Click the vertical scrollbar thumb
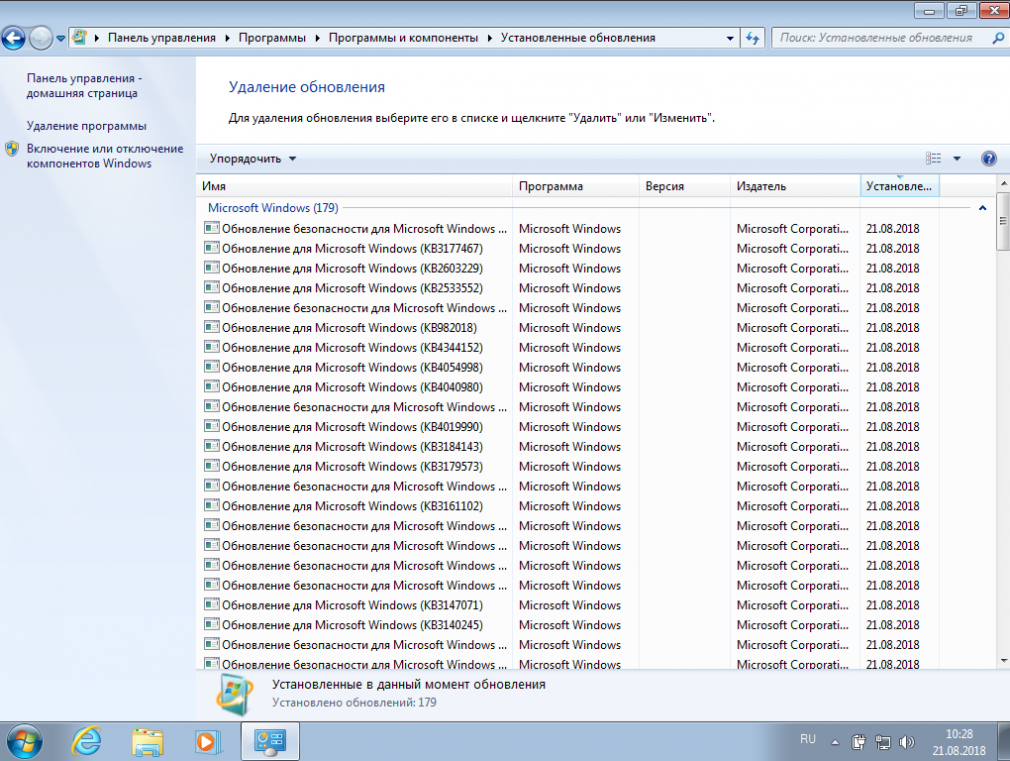Image resolution: width=1010 pixels, height=761 pixels. 1003,221
